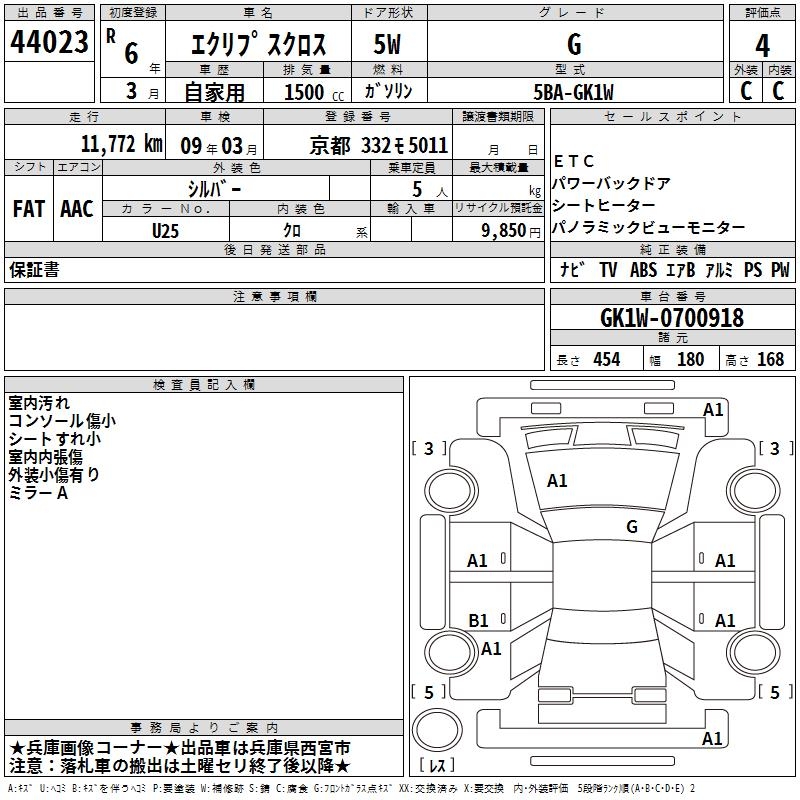Click the 注意事項欄 header
The image size is (800, 800).
coord(274,296)
